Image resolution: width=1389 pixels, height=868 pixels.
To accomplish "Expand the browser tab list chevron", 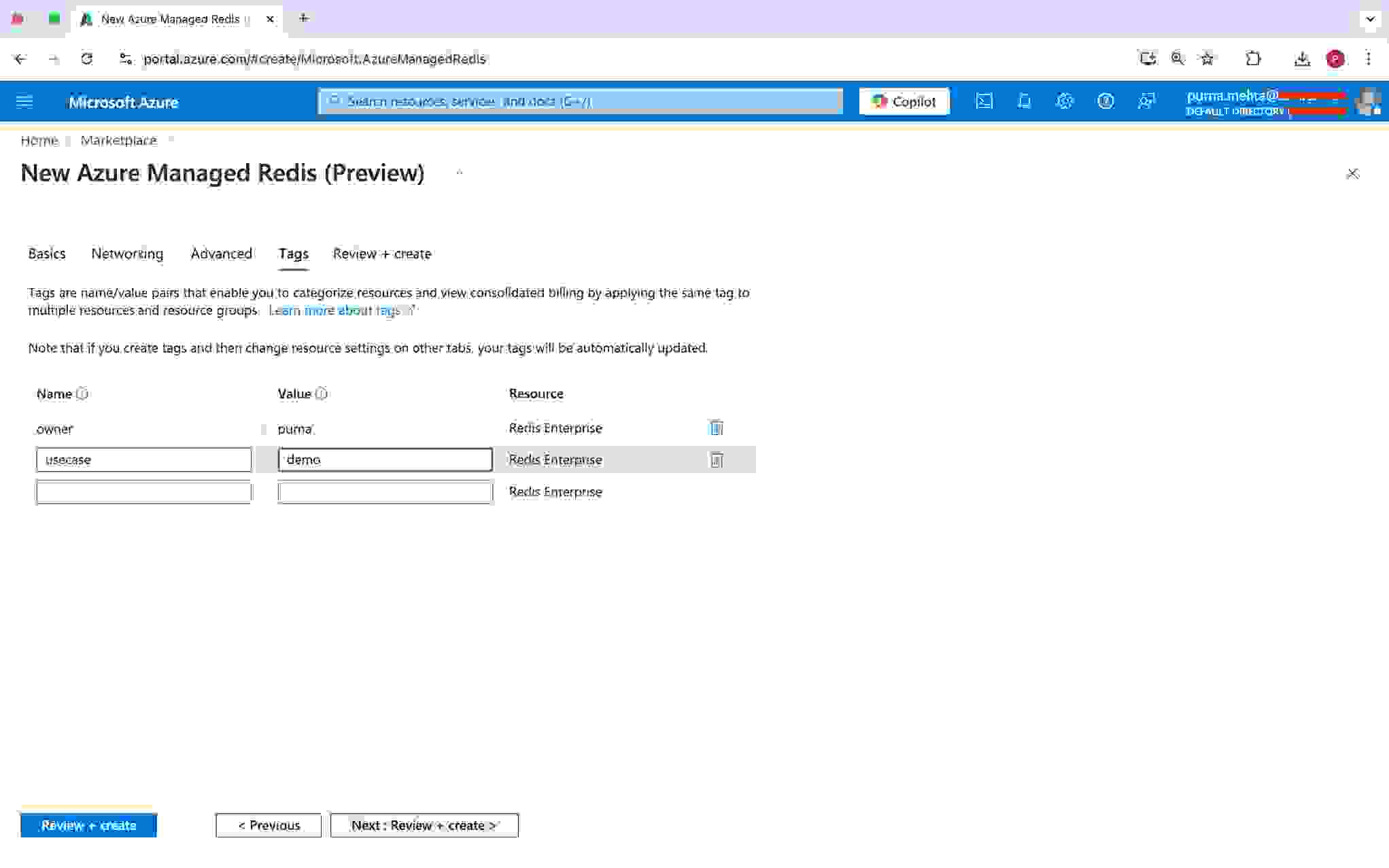I will click(1370, 19).
